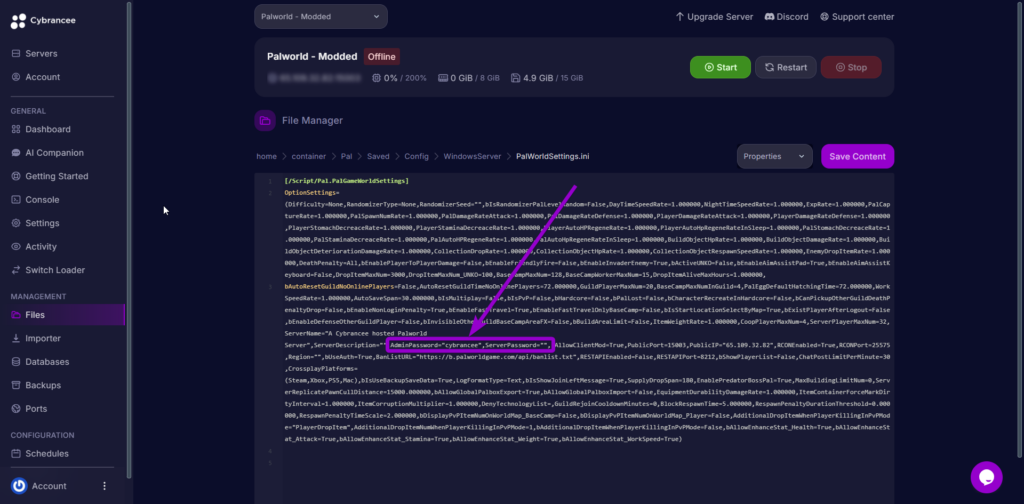Open Switch Loader in sidebar
1024x504 pixels.
[55, 270]
